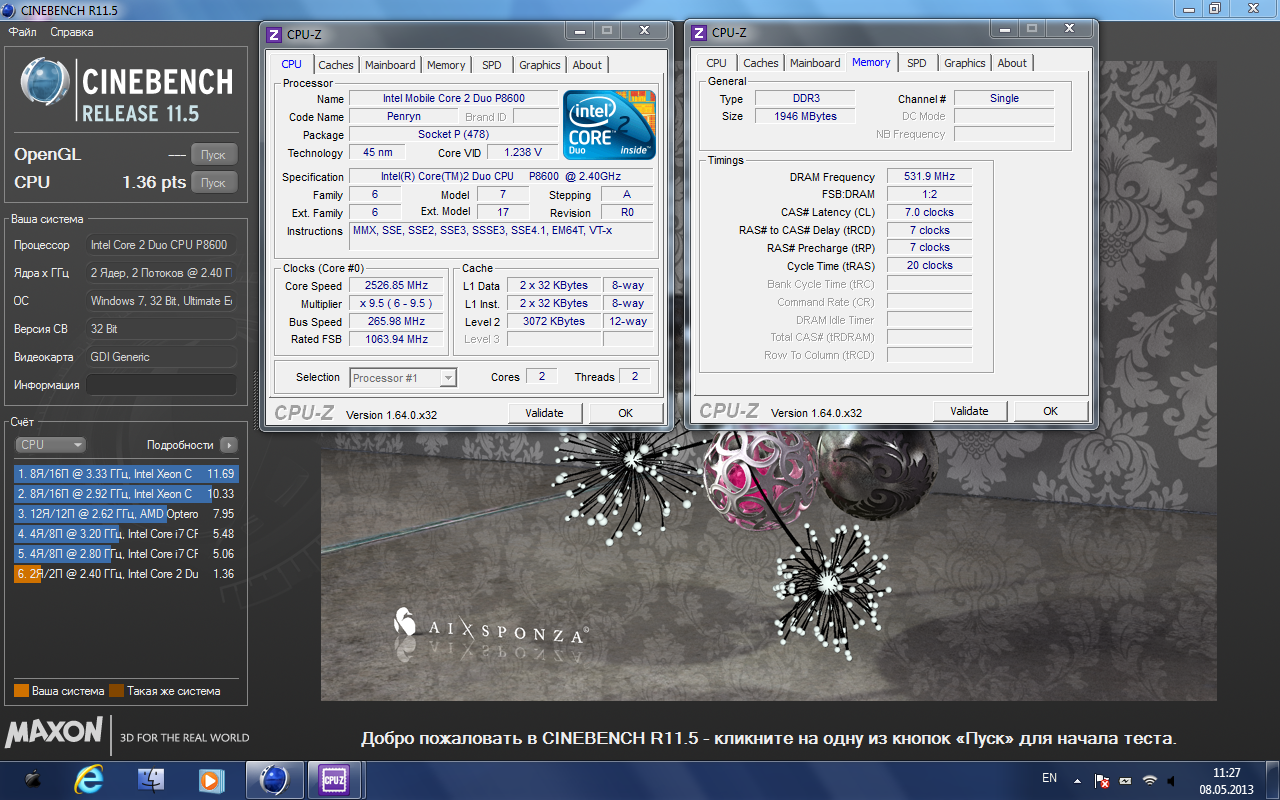Click the Cinebench restore-down icon top right
Viewport: 1280px width, 800px height.
[x=1214, y=9]
